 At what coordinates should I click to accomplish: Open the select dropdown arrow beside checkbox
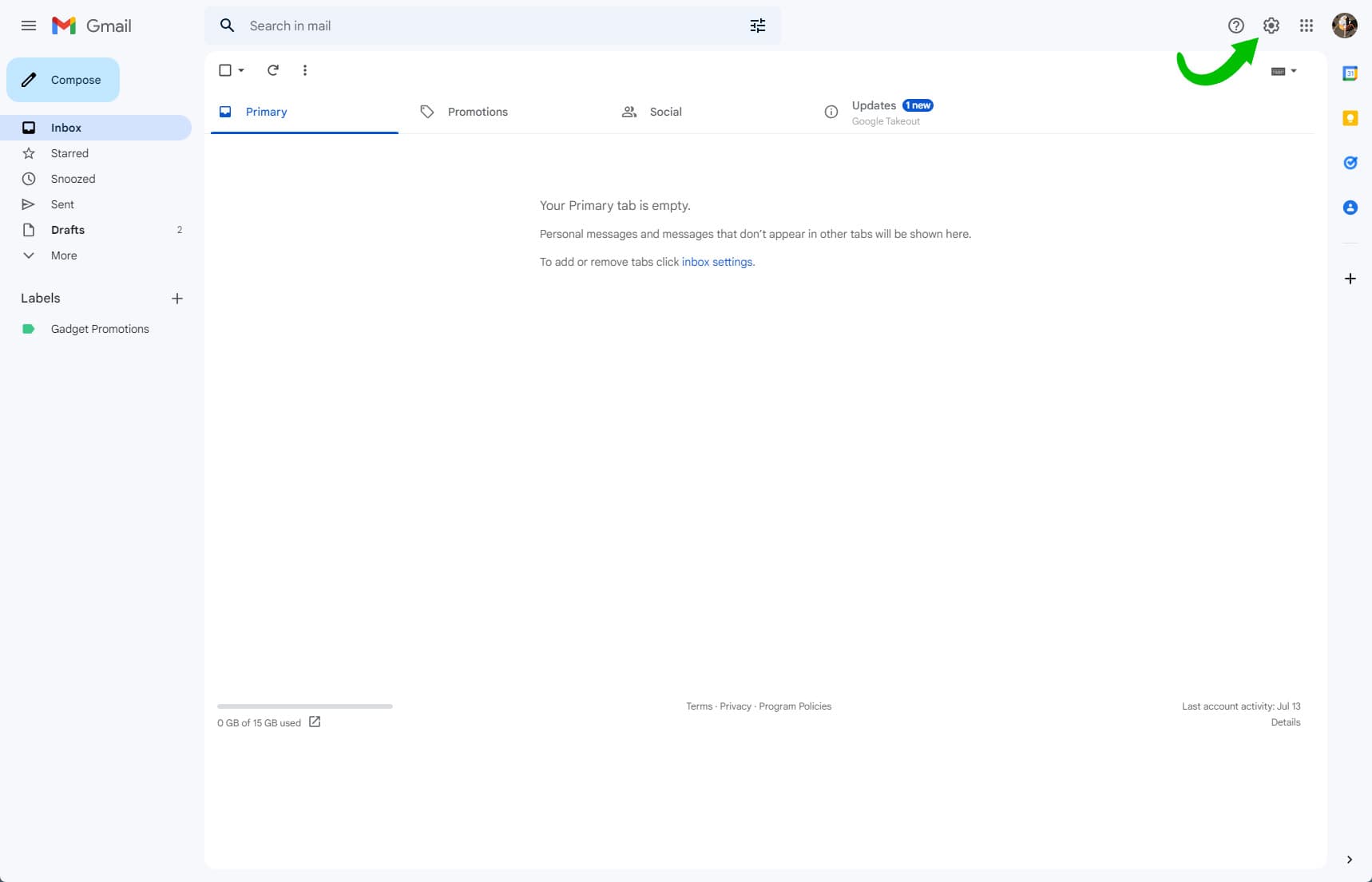pos(241,70)
